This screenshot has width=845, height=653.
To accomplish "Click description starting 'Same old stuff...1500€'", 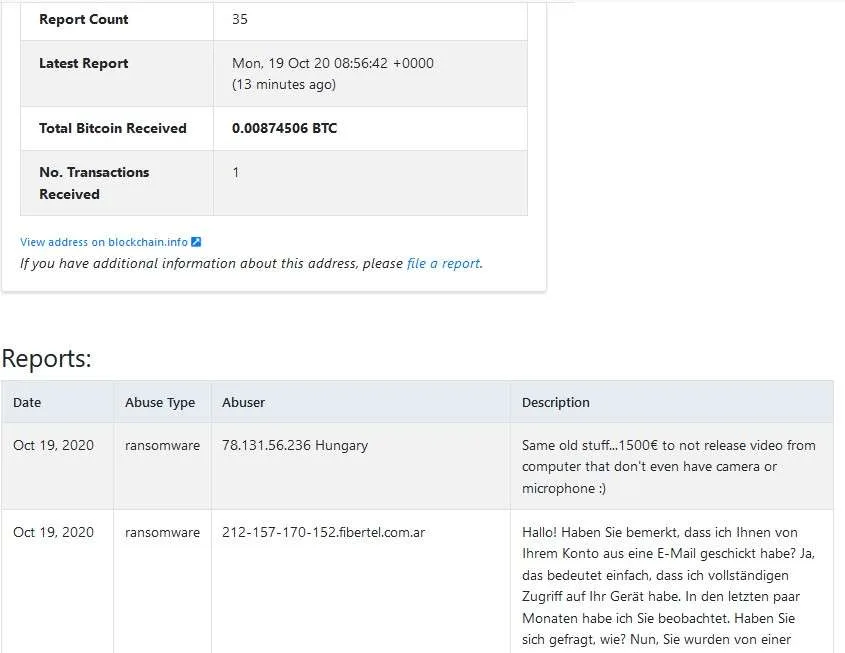I will coord(669,467).
